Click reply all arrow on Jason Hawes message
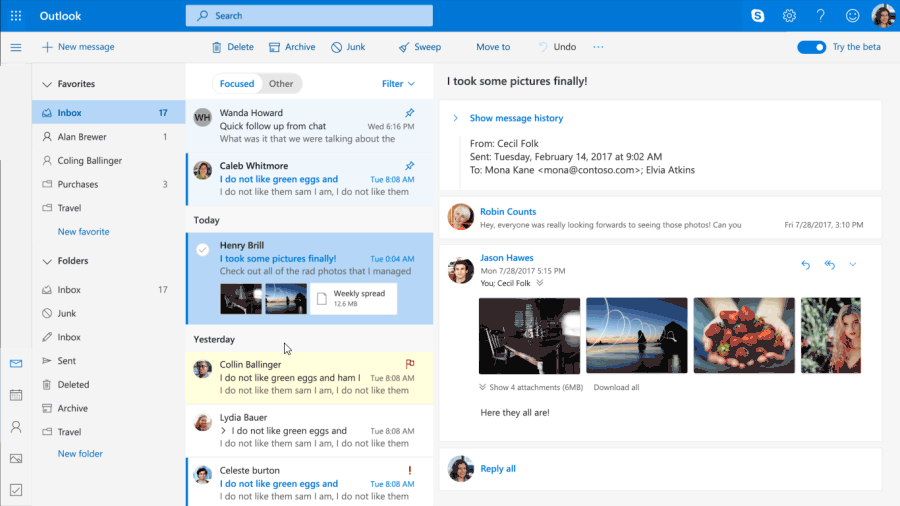 (x=829, y=265)
